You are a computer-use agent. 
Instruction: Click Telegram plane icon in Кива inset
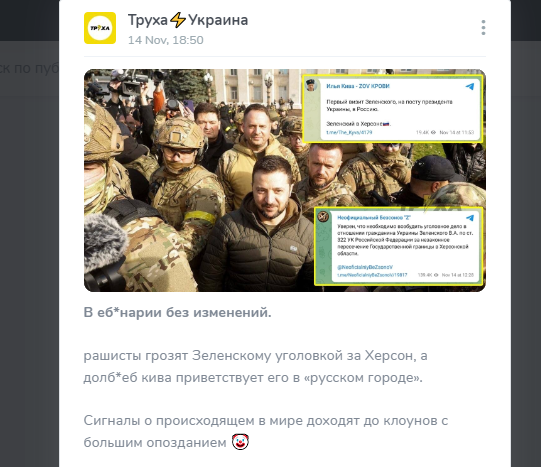pos(470,86)
